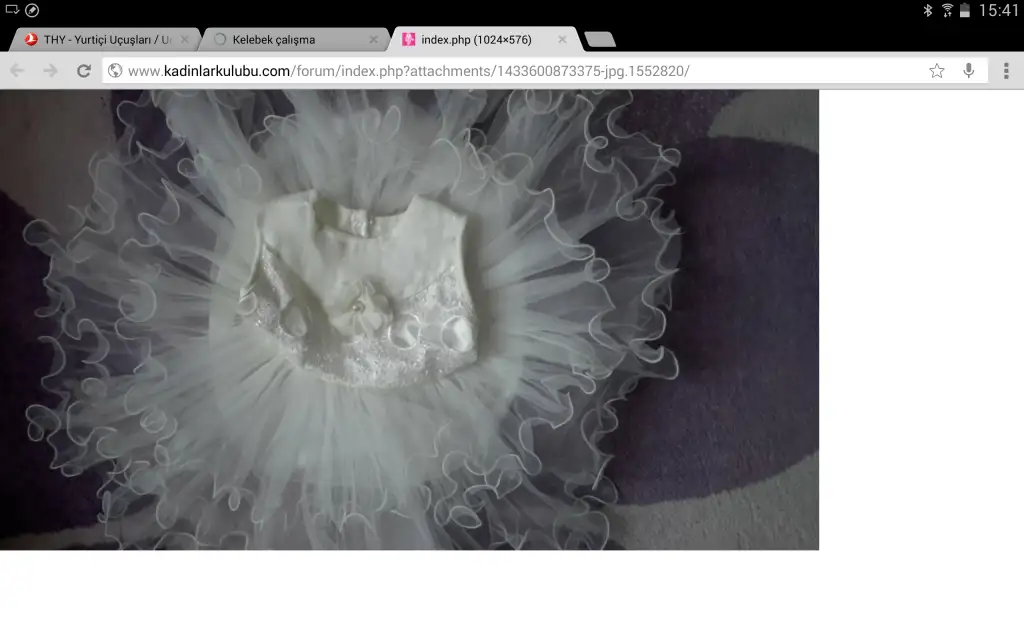
Task: Switch to THY - Yurtiçi Uçuşları tab
Action: (x=104, y=40)
